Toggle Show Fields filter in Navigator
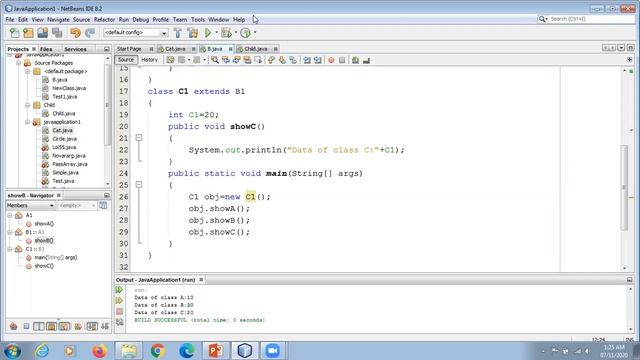Image resolution: width=640 pixels, height=360 pixels. point(26,326)
